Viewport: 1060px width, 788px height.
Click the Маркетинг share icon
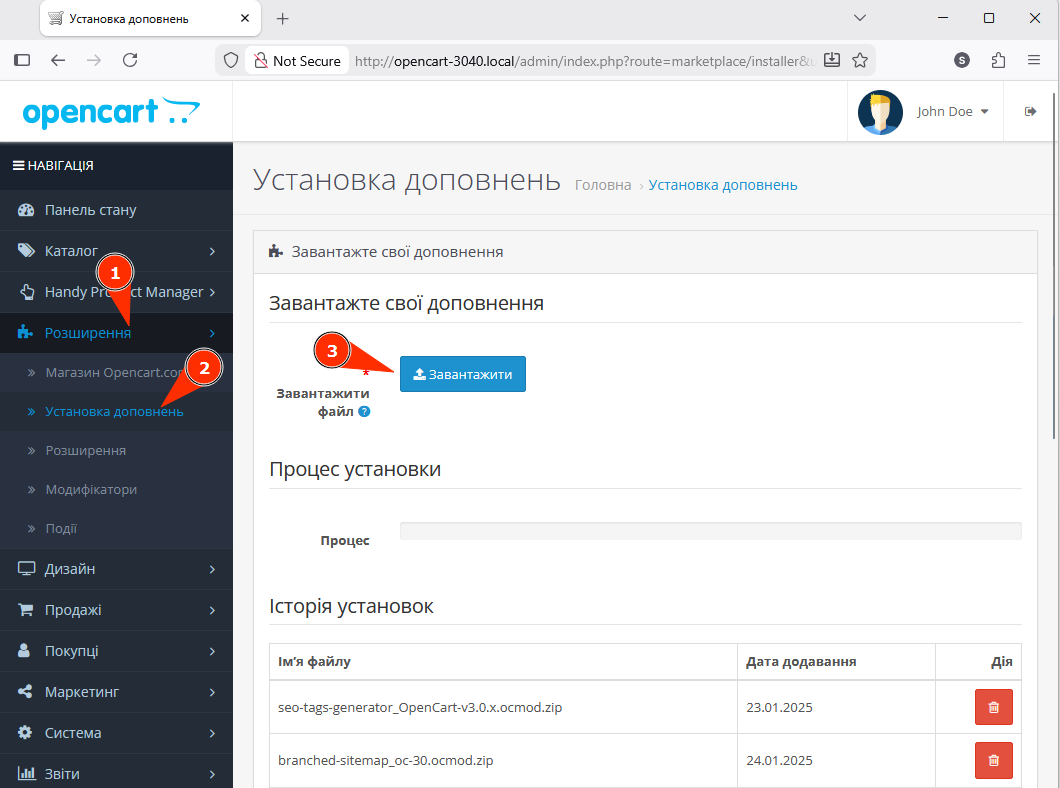click(x=25, y=691)
